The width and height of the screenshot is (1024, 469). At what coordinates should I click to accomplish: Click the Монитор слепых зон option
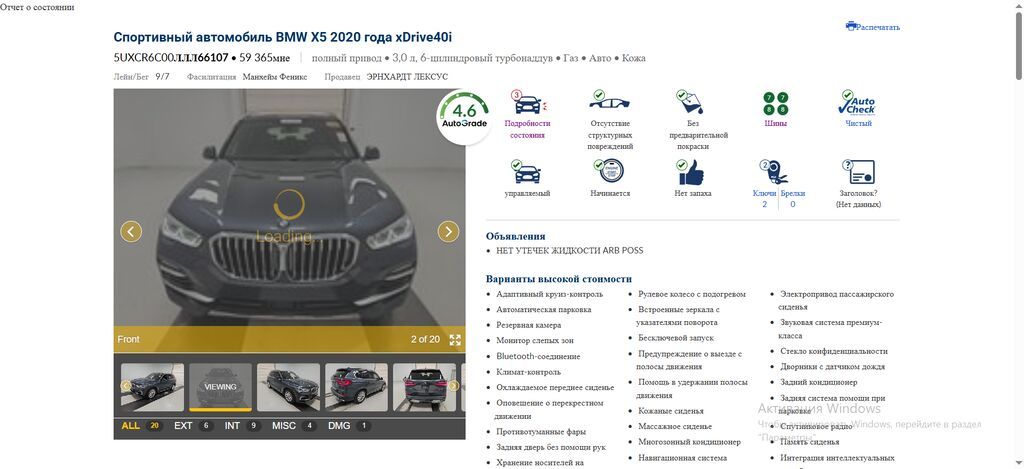click(537, 341)
